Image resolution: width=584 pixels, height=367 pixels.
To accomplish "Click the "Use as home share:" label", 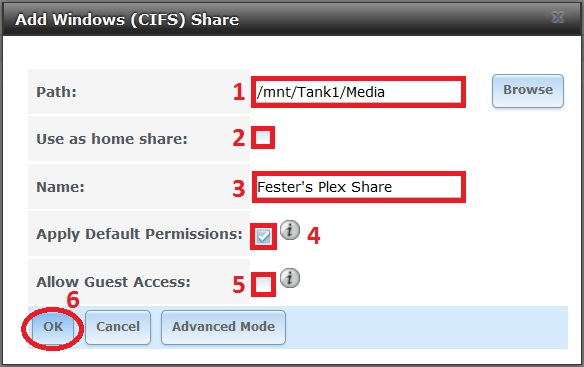I will point(112,139).
